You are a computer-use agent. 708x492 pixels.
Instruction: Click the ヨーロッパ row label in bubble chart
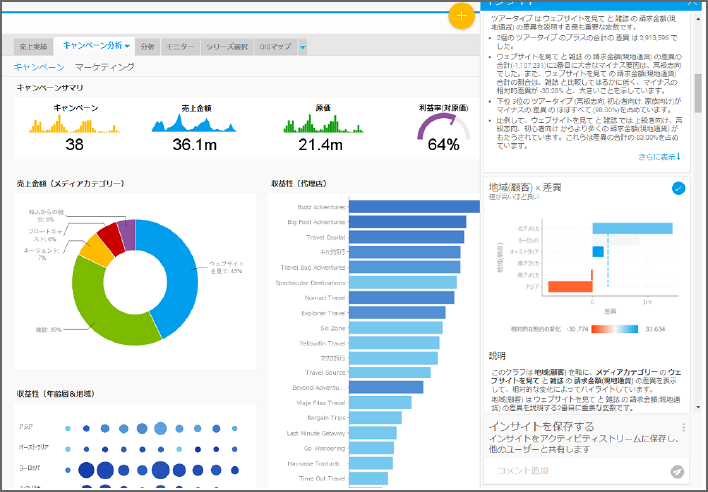pos(30,468)
